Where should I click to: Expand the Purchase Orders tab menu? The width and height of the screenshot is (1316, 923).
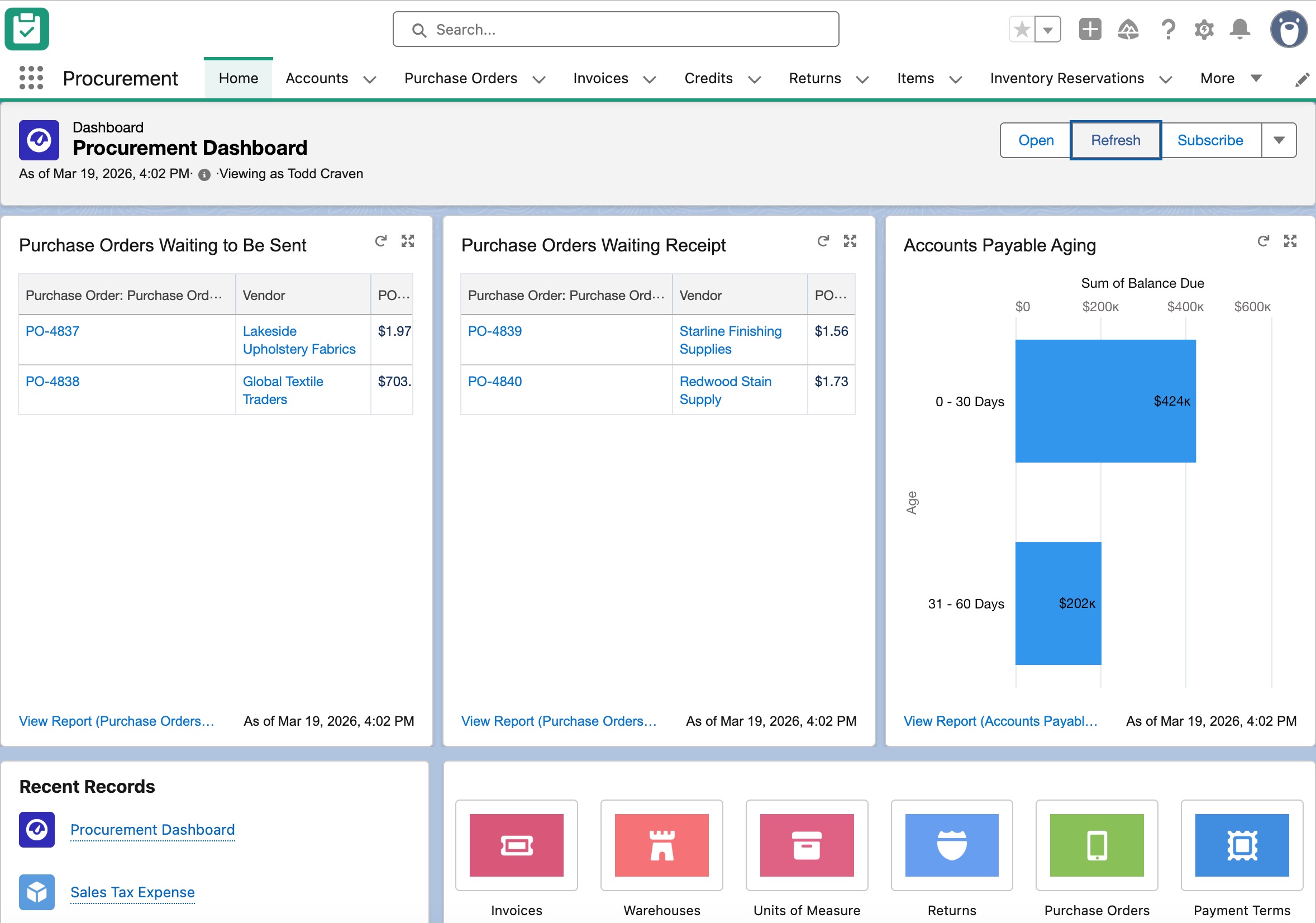[x=539, y=79]
